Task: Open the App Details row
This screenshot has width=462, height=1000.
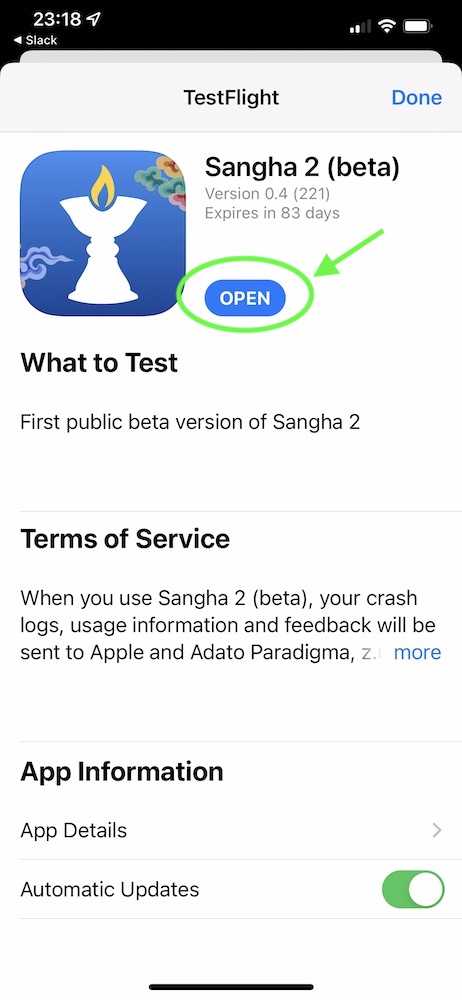Action: click(231, 830)
